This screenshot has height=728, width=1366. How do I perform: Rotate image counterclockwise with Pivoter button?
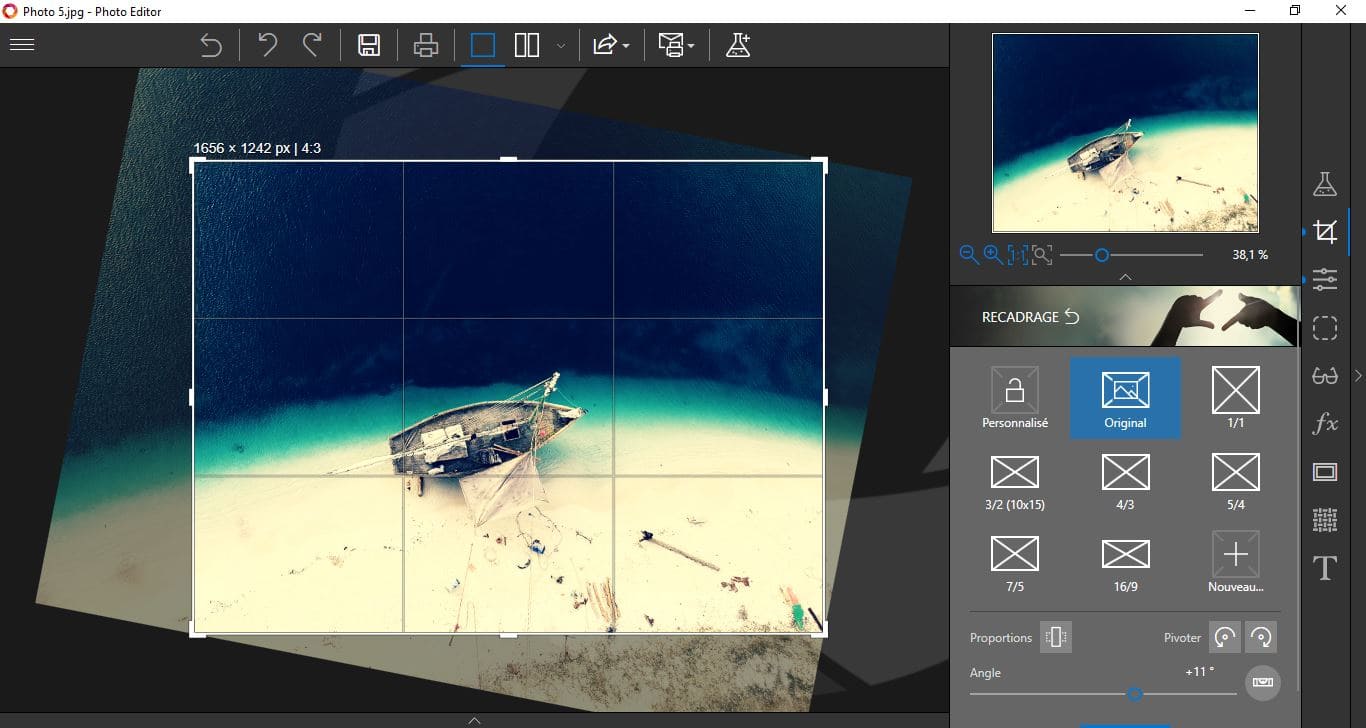coord(1225,637)
